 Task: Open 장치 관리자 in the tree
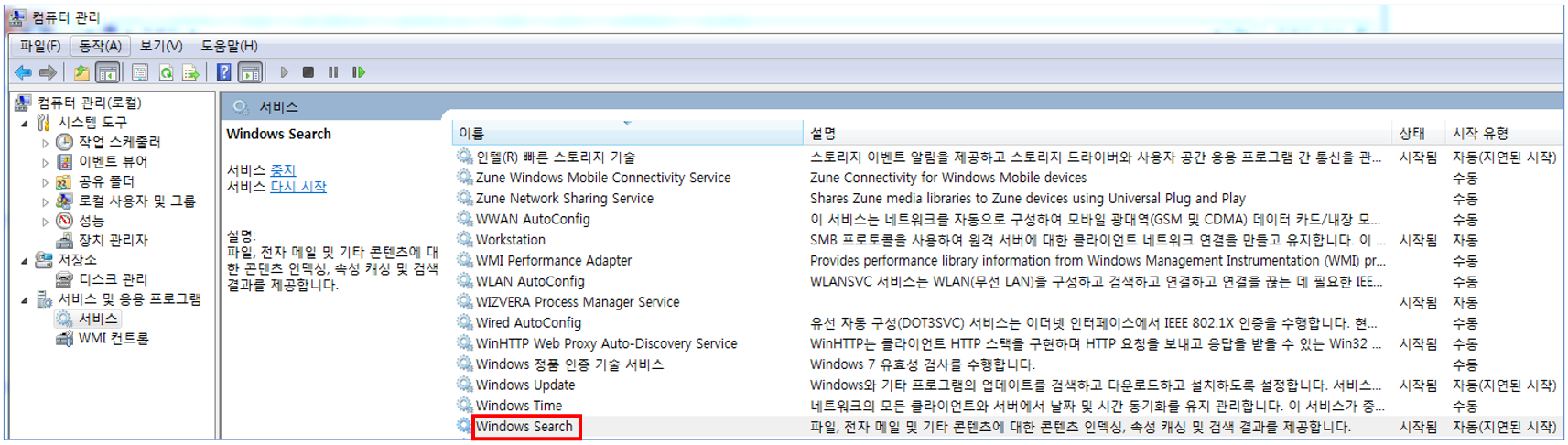113,240
